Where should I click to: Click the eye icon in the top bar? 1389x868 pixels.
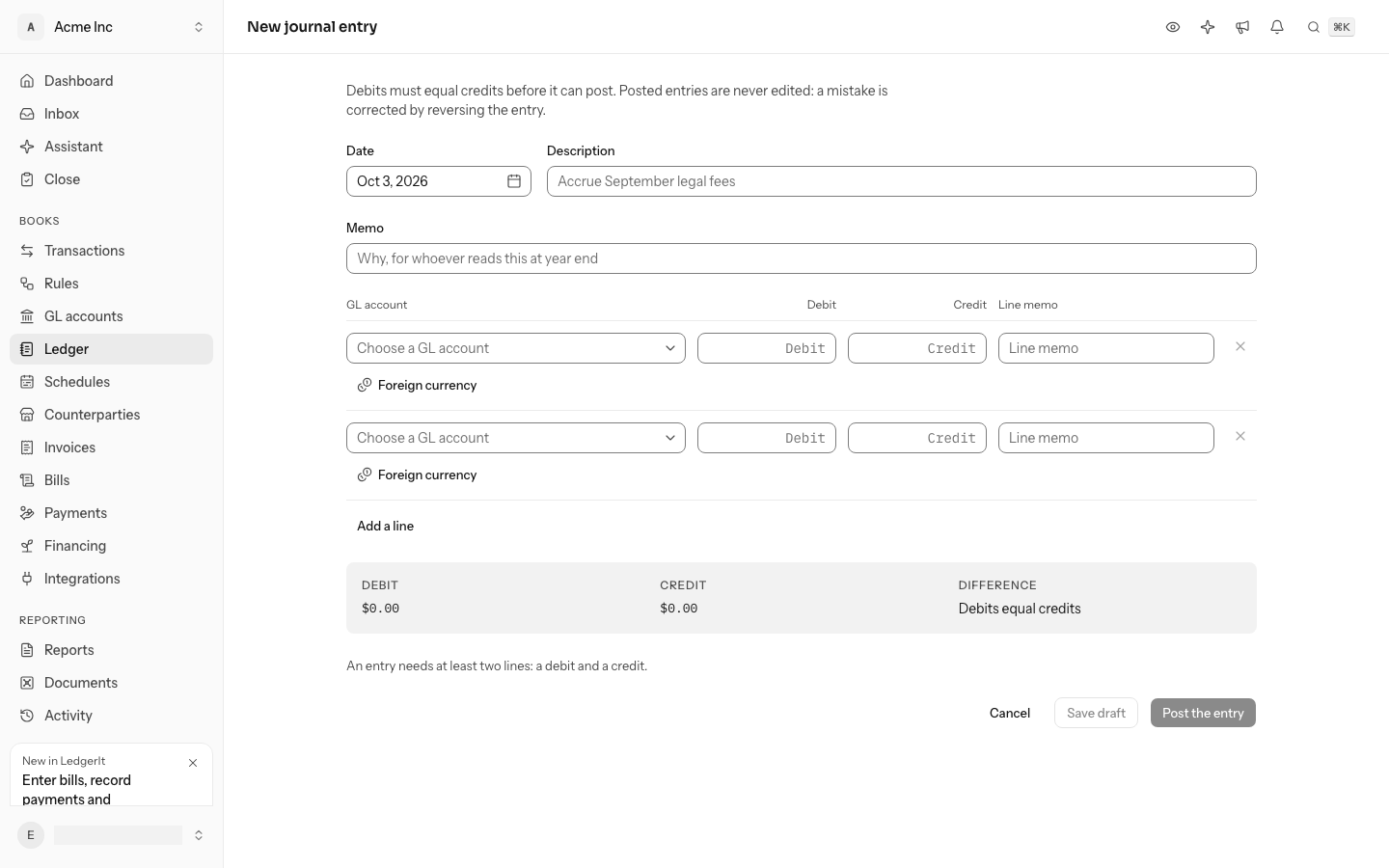(1173, 27)
